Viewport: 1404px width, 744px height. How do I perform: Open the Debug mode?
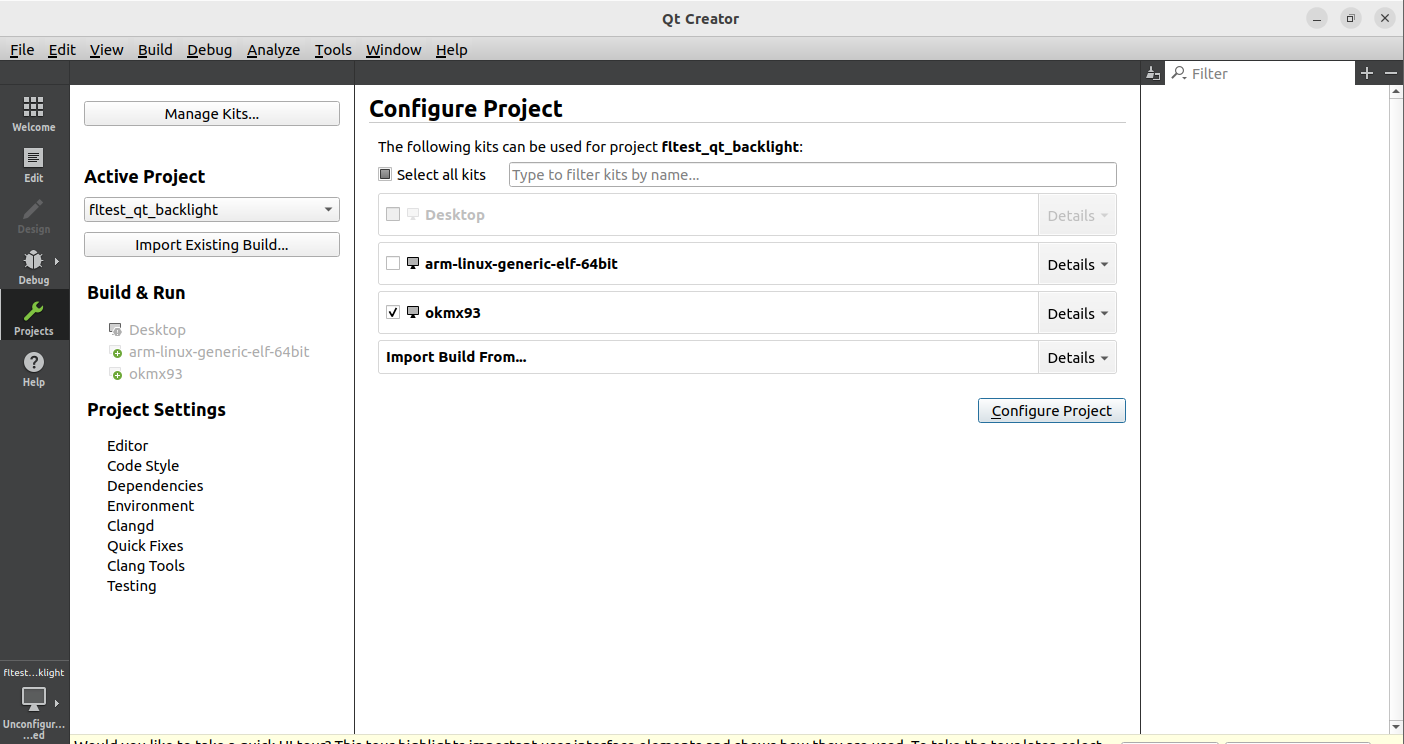[x=34, y=266]
